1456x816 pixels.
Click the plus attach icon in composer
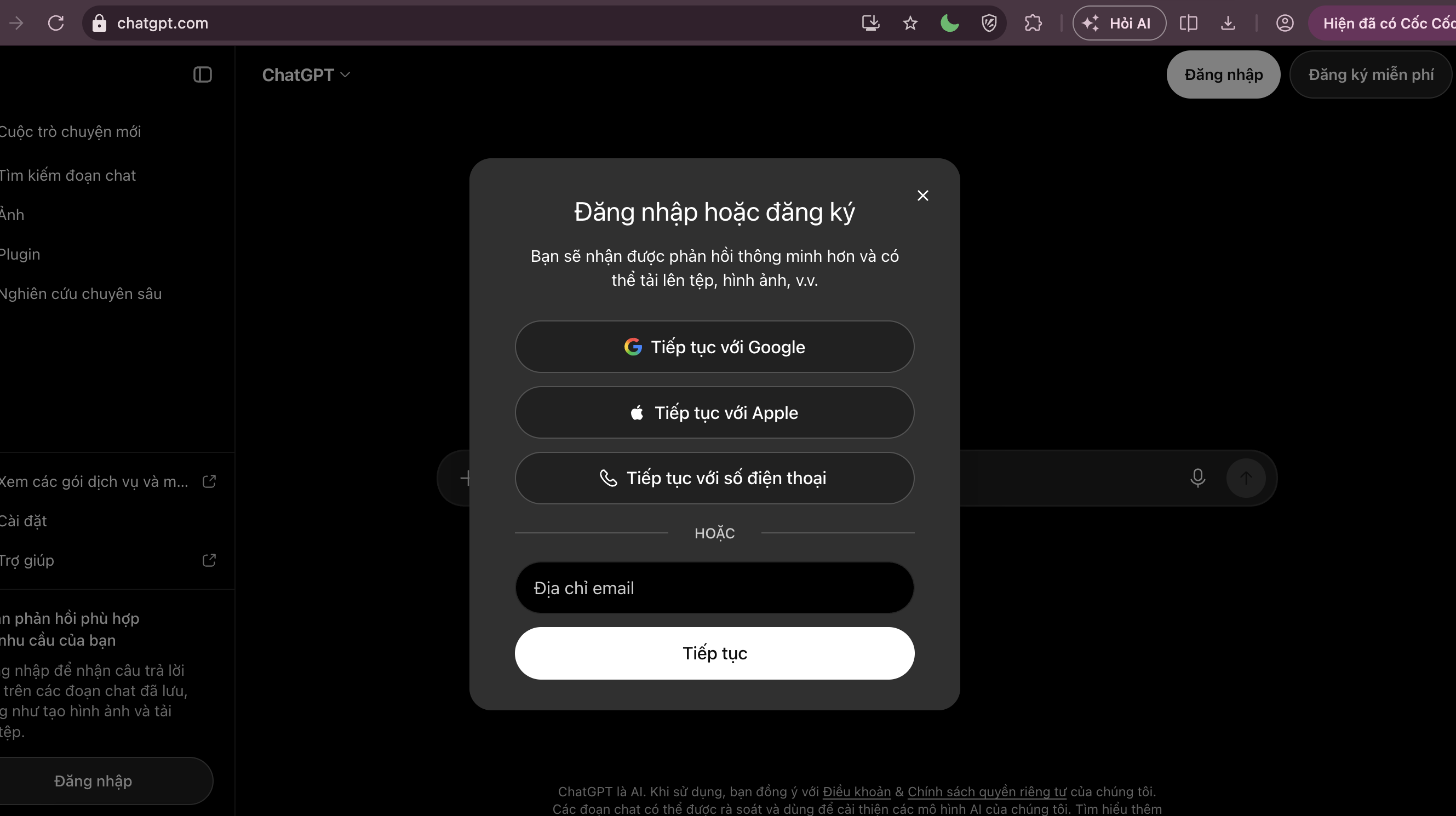click(465, 478)
